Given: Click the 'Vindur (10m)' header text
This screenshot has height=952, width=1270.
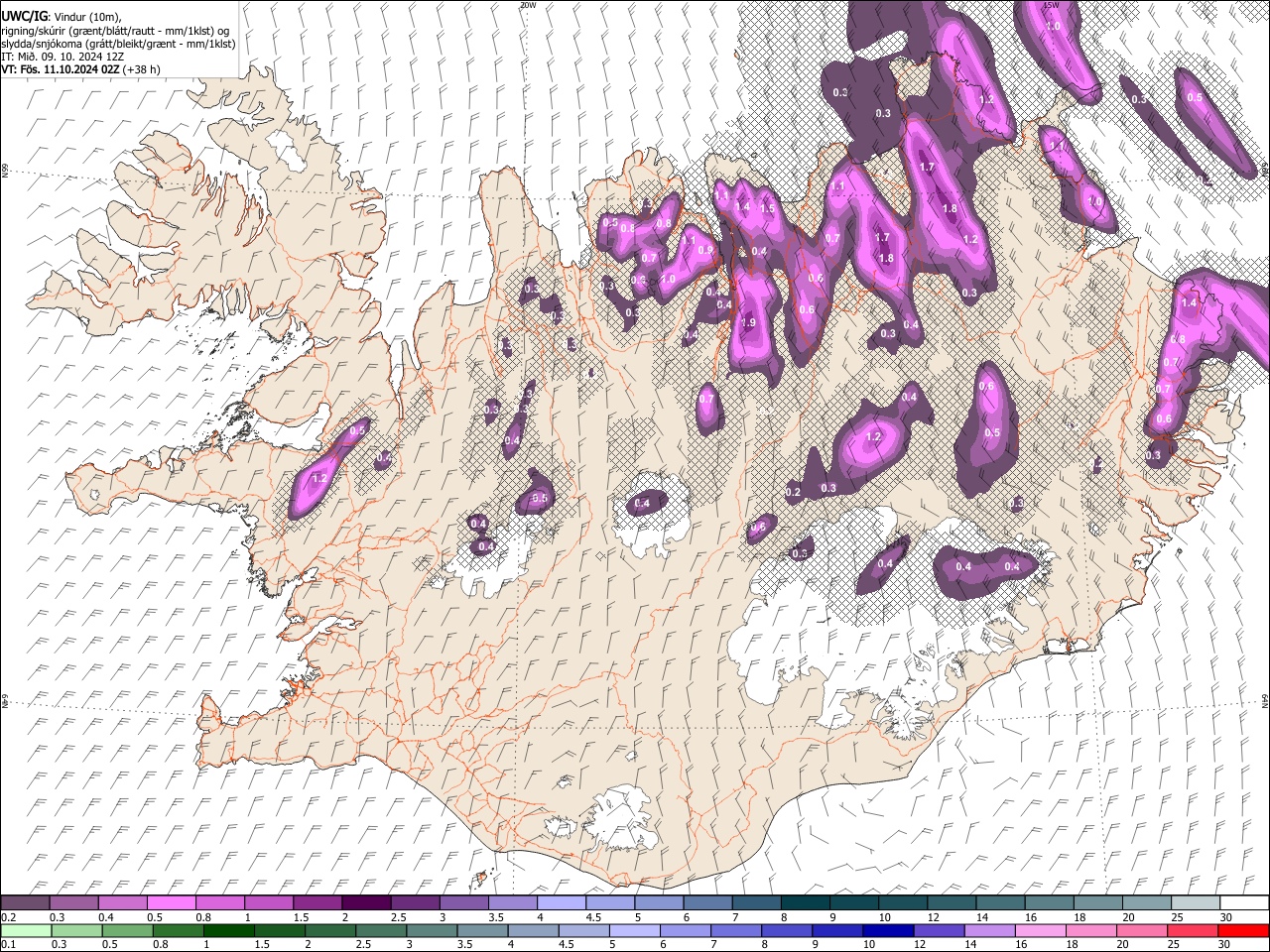Looking at the screenshot, I should pyautogui.click(x=86, y=17).
